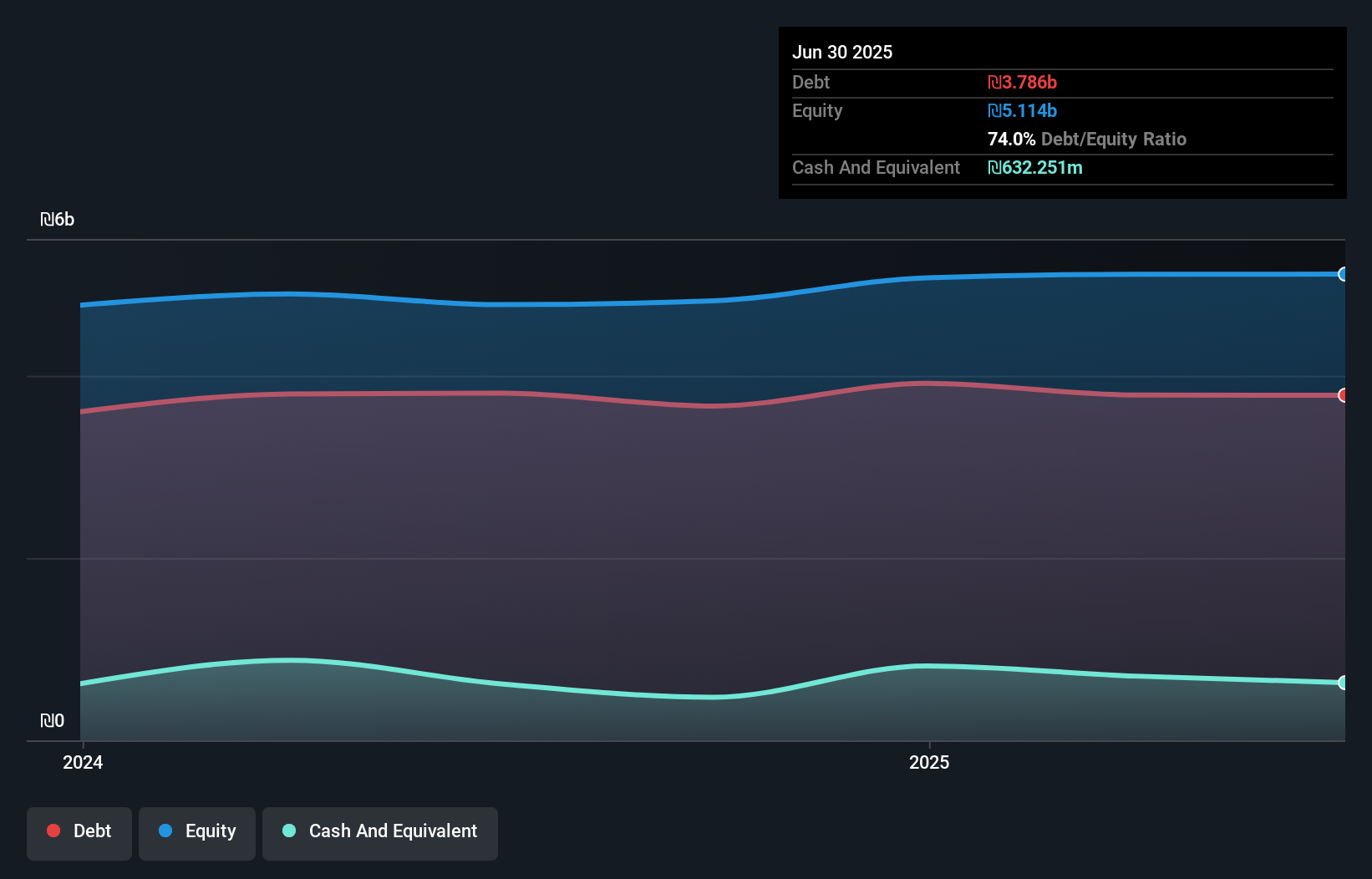Click the ₪0 y-axis label
Screen dimensions: 1372x879
tap(53, 720)
